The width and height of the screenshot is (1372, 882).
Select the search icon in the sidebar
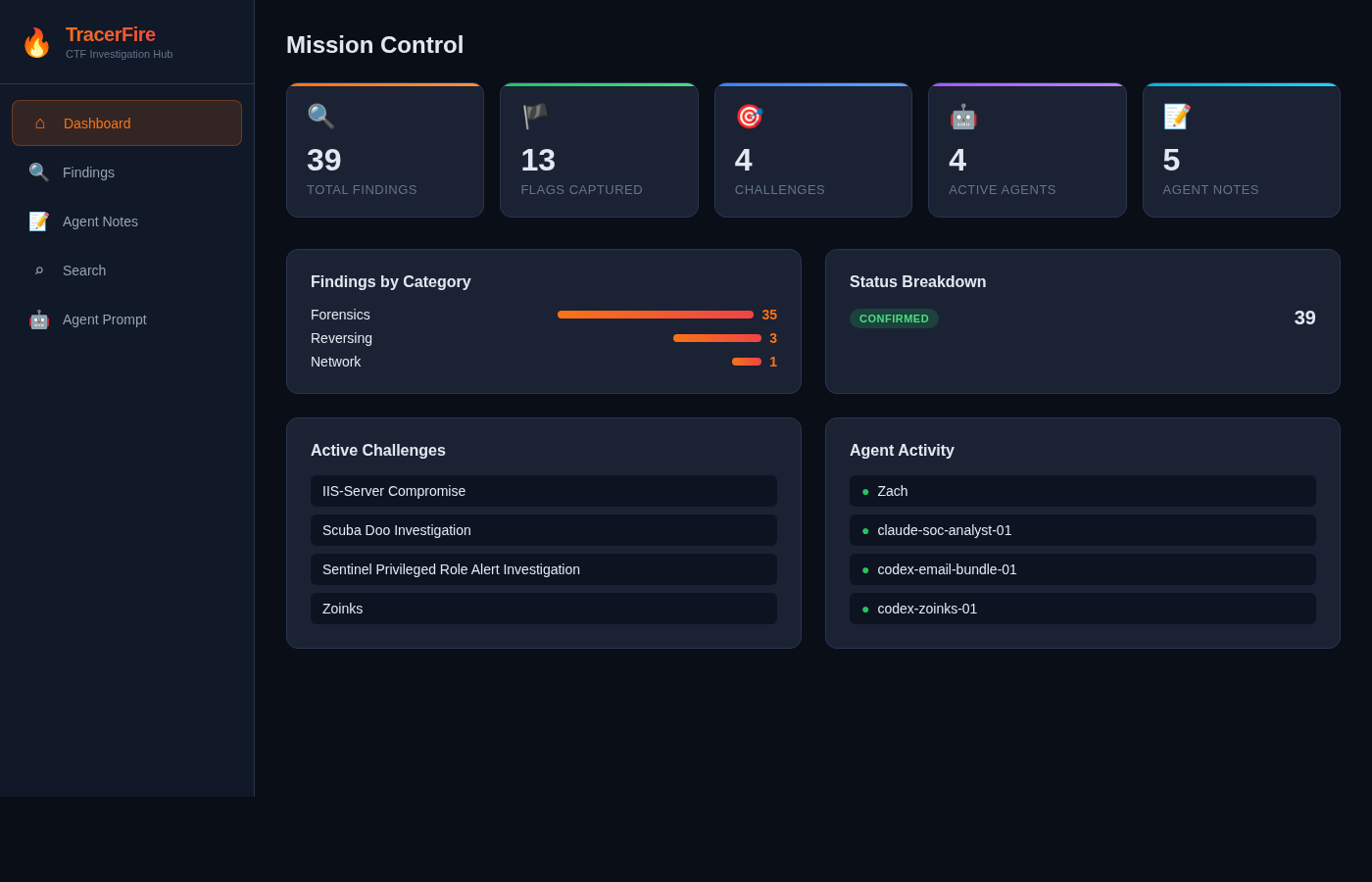[x=39, y=270]
